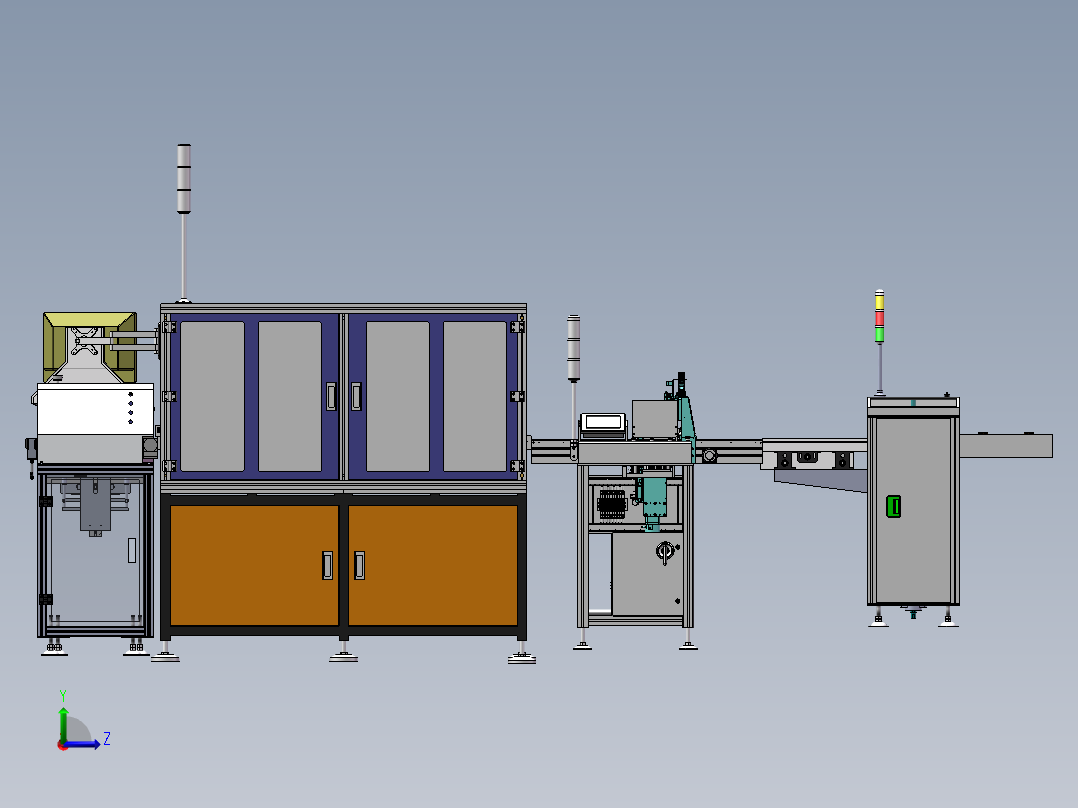The image size is (1078, 808).
Task: Select the dark mechanism inside the left enclosure
Action: tap(95, 507)
